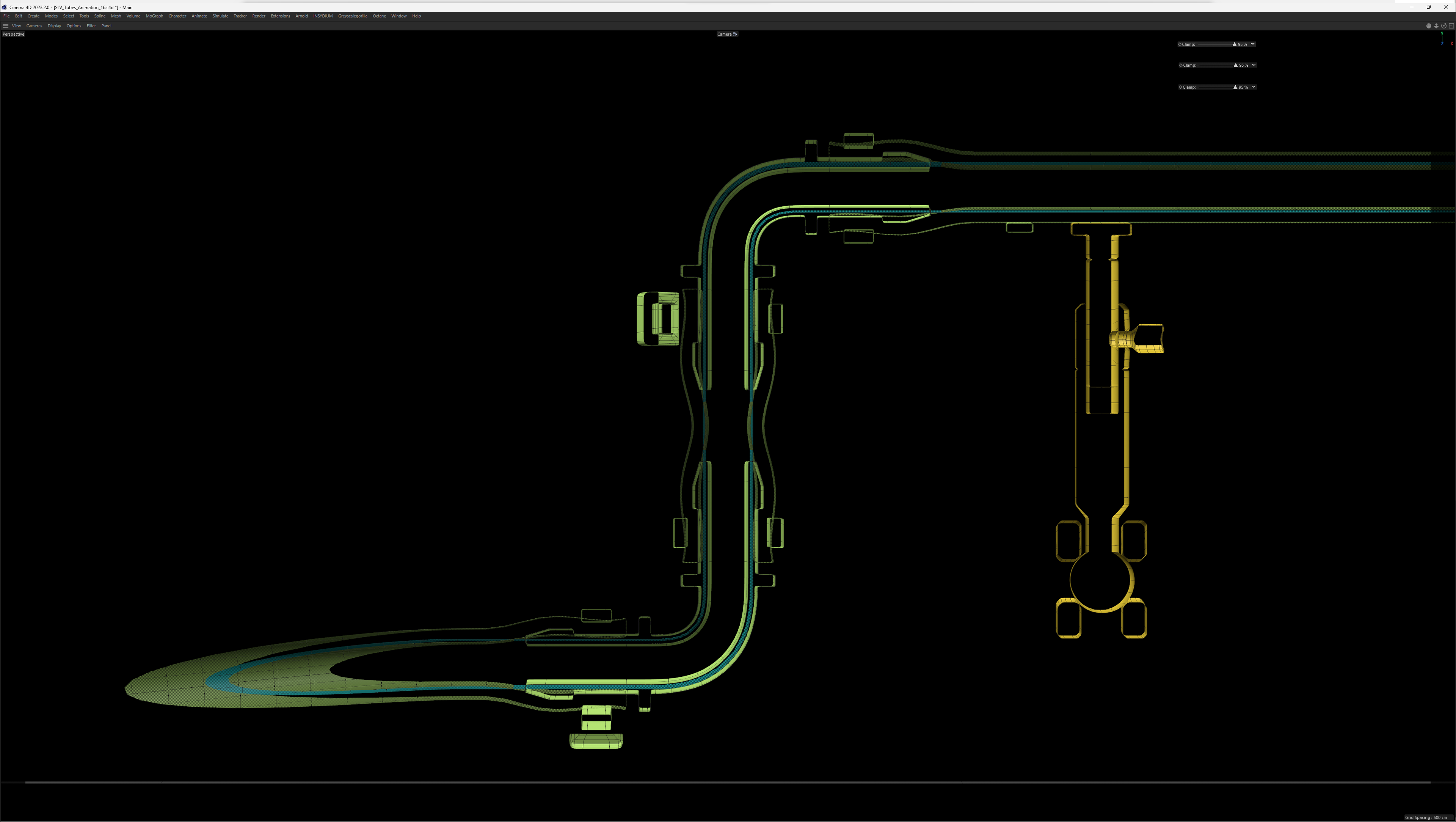
Task: Expand the second Clamp dropdown arrow
Action: (1254, 65)
